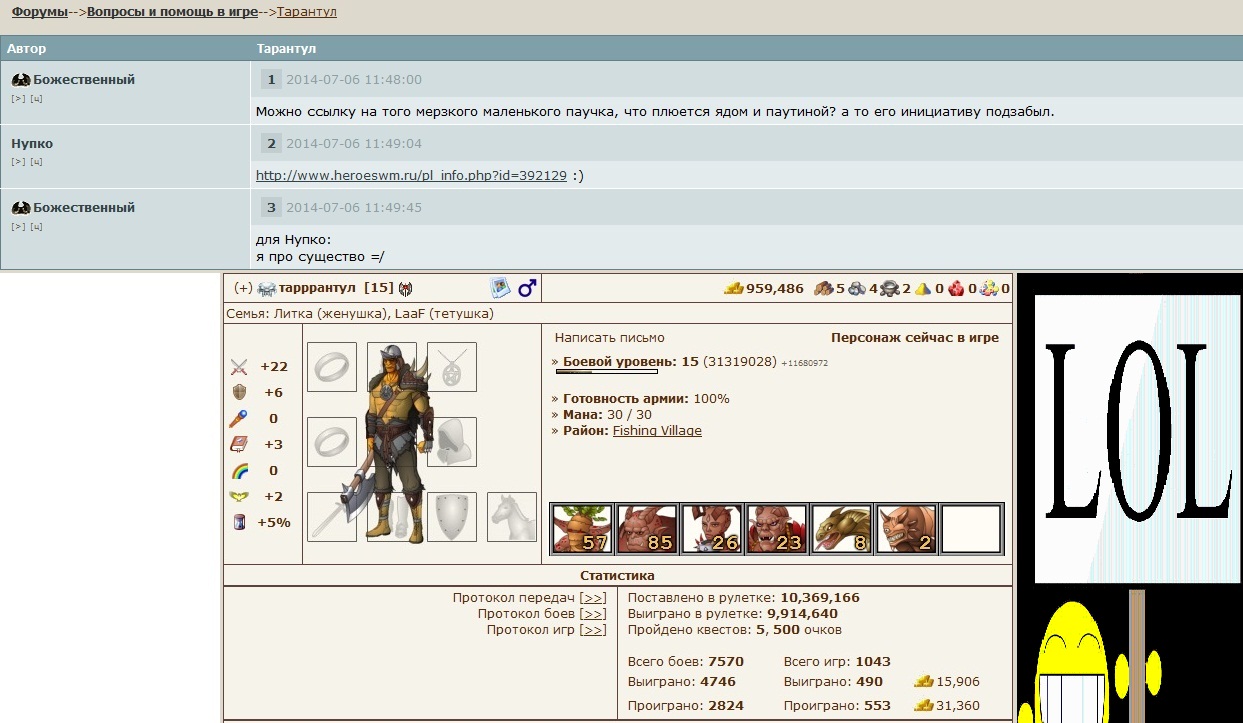Click the [ц] quote icon under Нупко

point(36,162)
